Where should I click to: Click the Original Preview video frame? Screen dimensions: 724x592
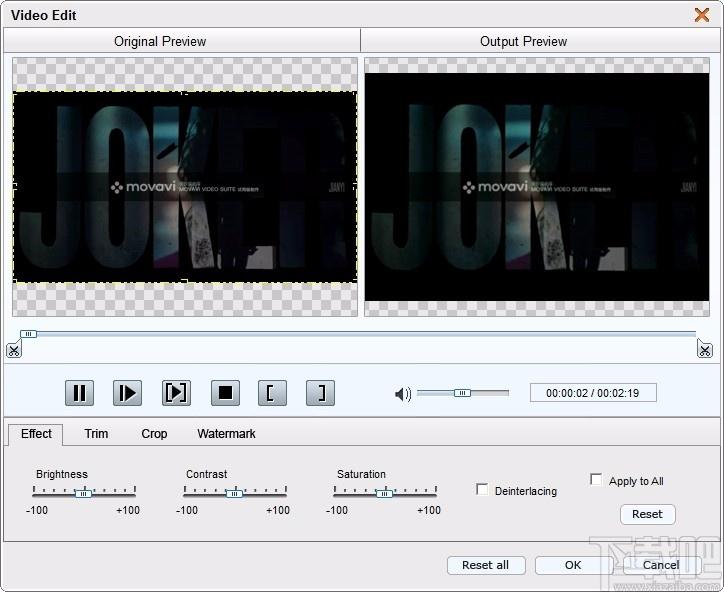pos(185,187)
